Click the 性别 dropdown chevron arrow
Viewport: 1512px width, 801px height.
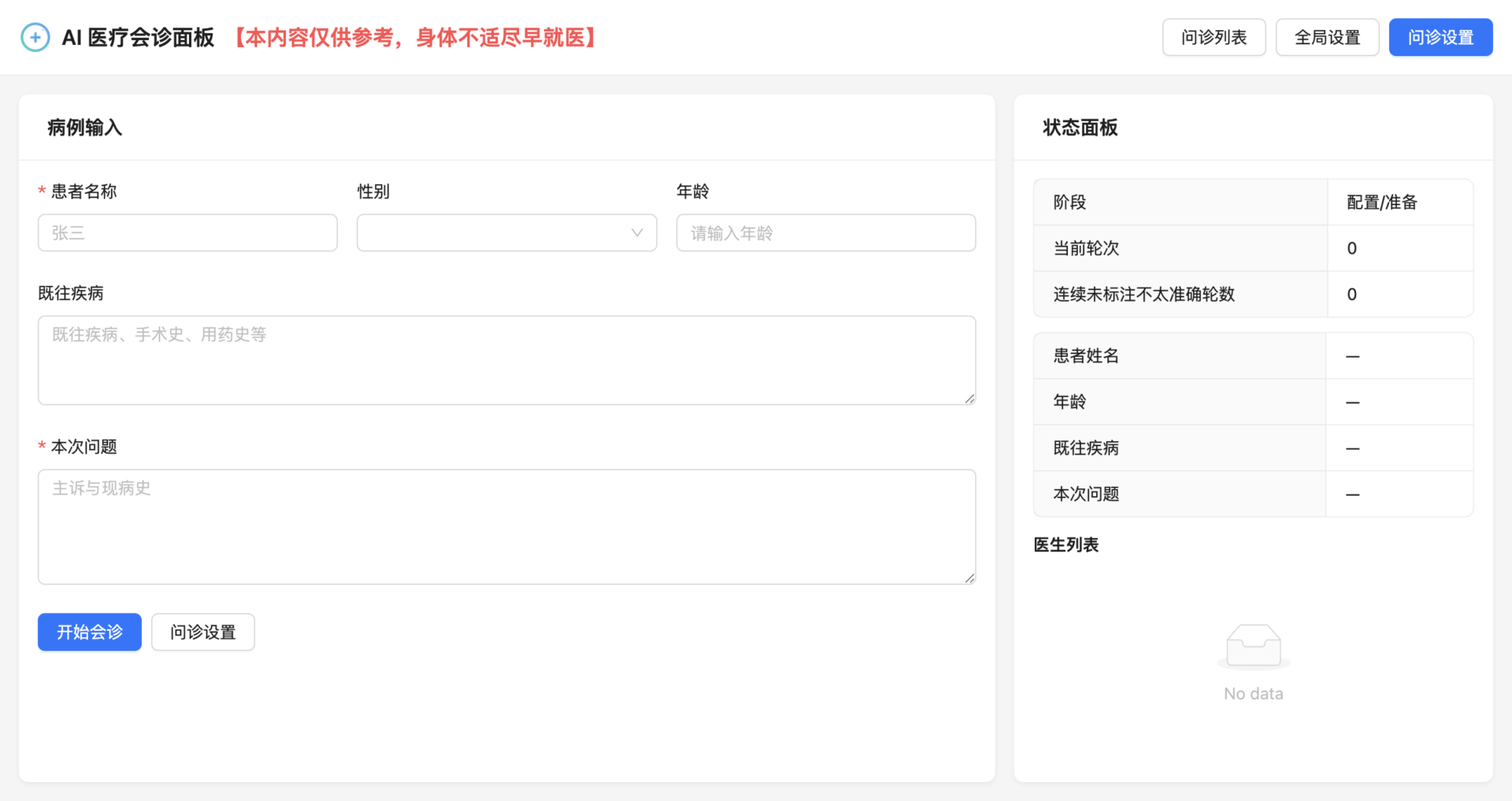click(637, 233)
